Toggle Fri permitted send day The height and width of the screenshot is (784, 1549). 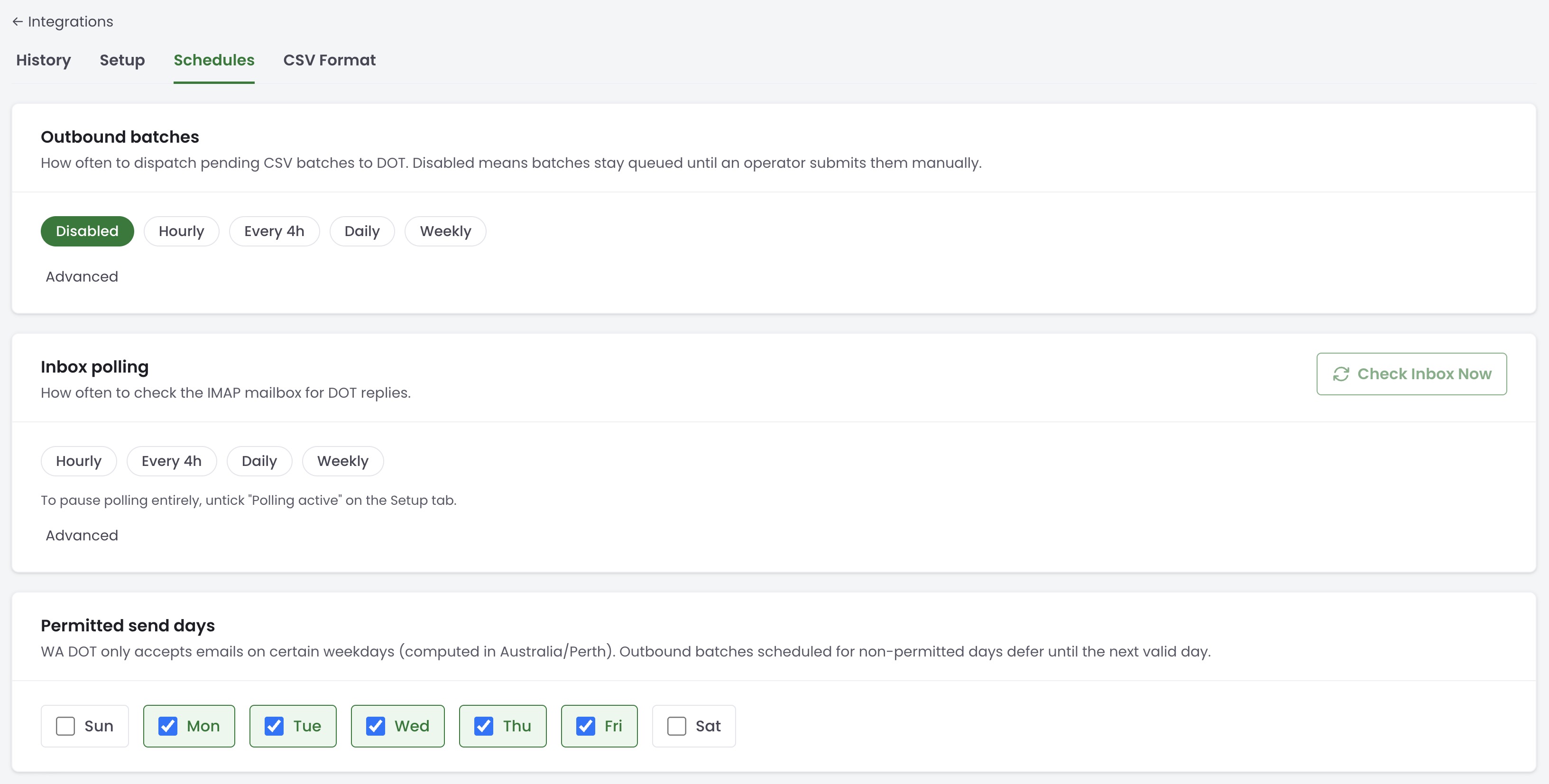coord(586,726)
